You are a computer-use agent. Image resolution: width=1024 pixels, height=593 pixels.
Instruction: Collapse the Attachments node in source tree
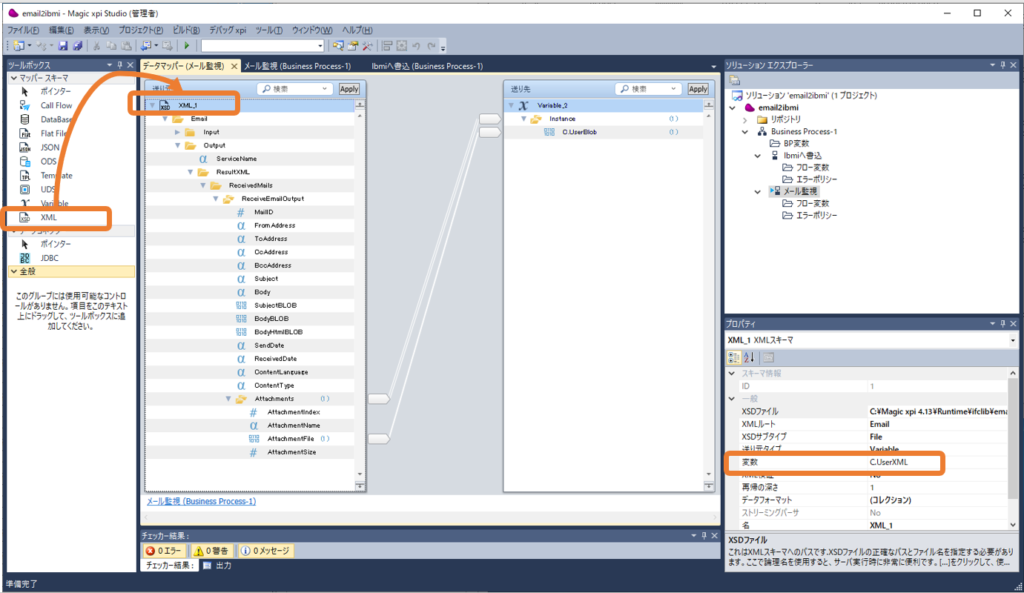tap(228, 398)
